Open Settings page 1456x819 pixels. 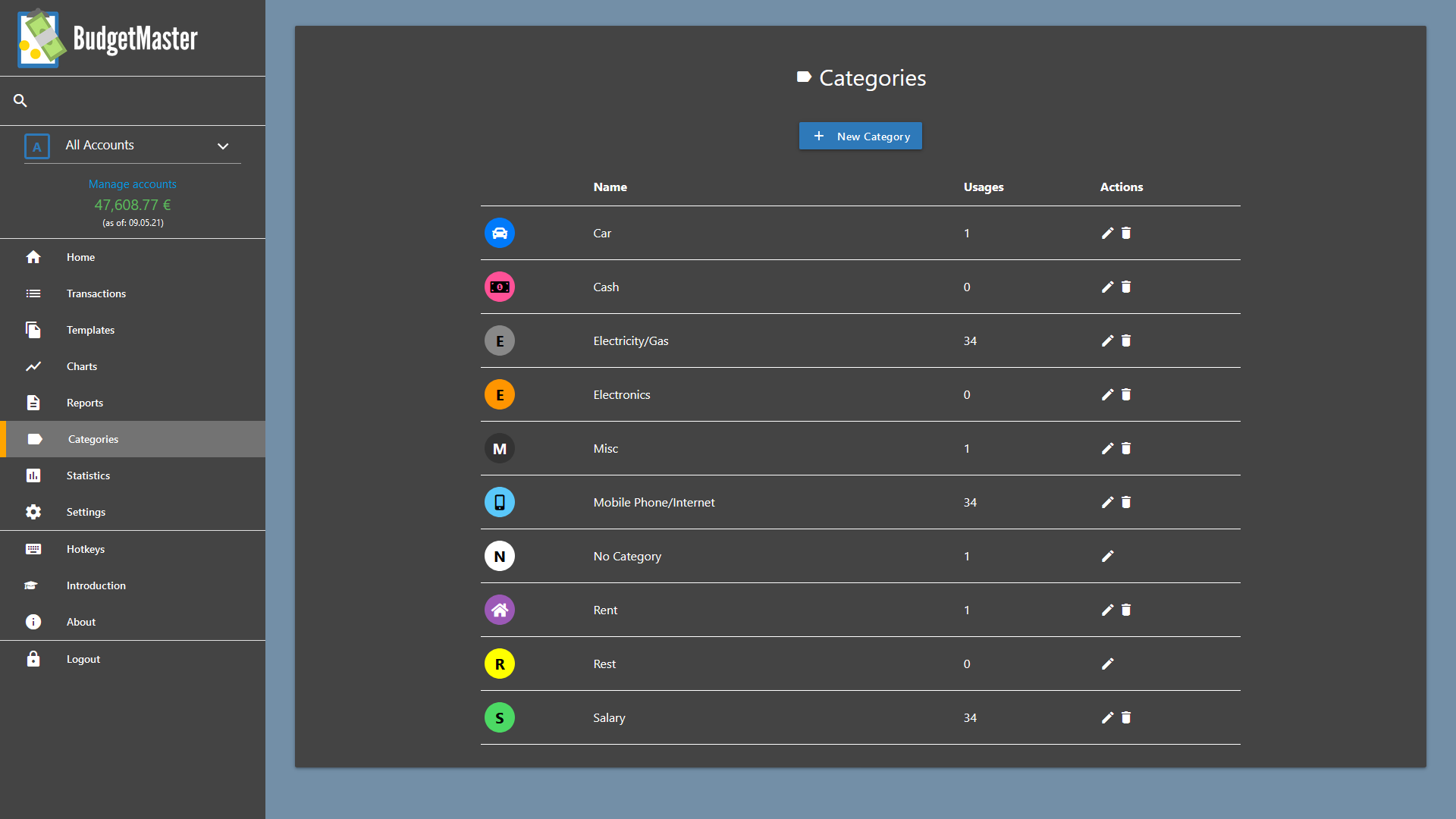pos(133,512)
